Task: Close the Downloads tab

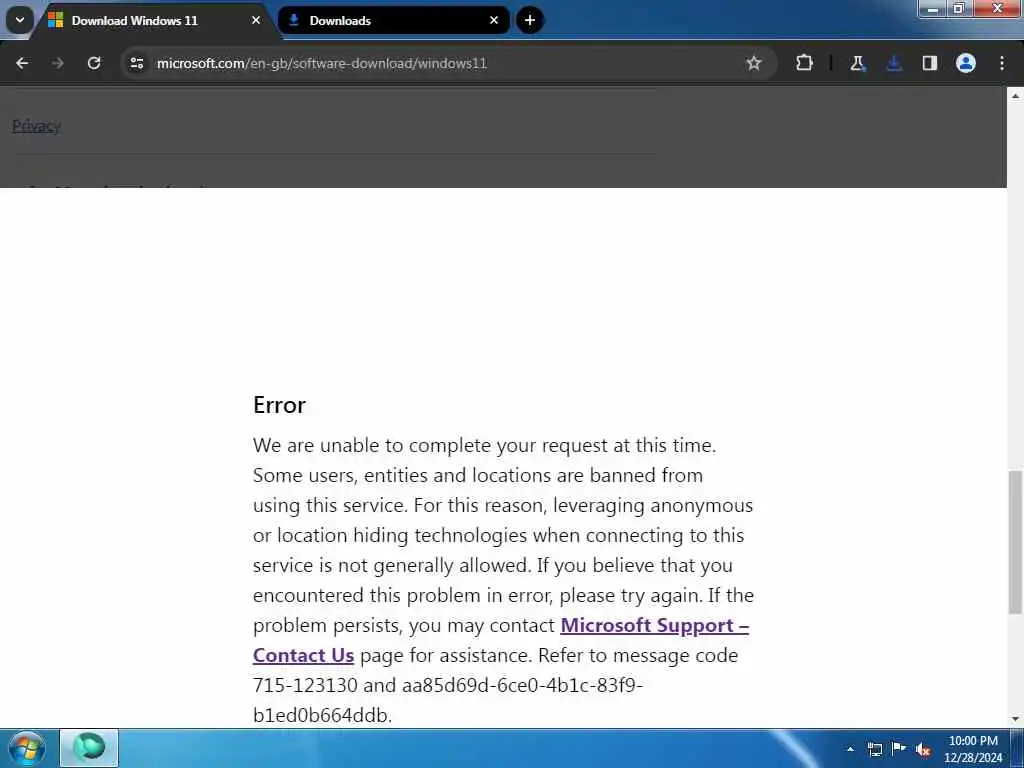Action: pos(494,20)
